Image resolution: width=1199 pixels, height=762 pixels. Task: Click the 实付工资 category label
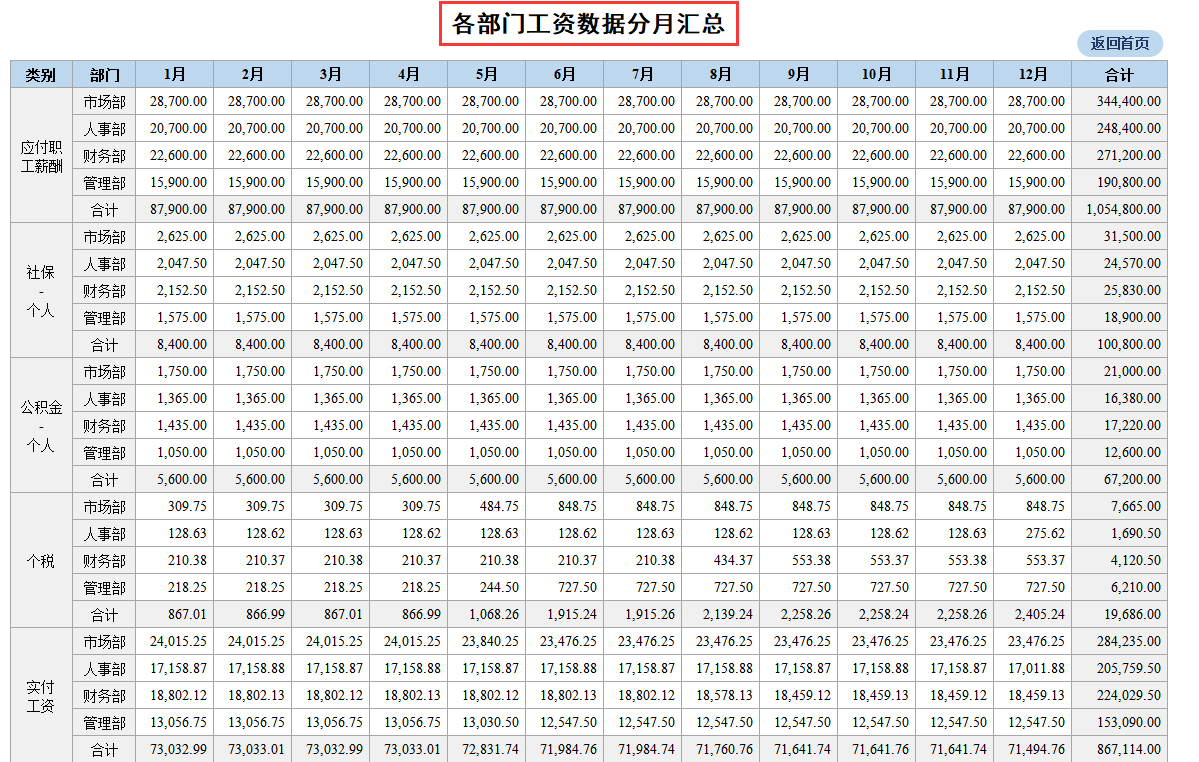click(40, 695)
